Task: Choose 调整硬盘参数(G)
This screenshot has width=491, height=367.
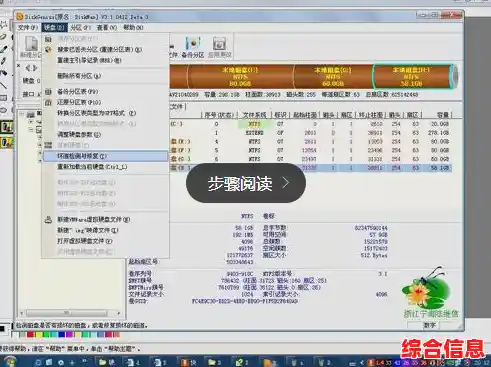Action: [x=105, y=135]
